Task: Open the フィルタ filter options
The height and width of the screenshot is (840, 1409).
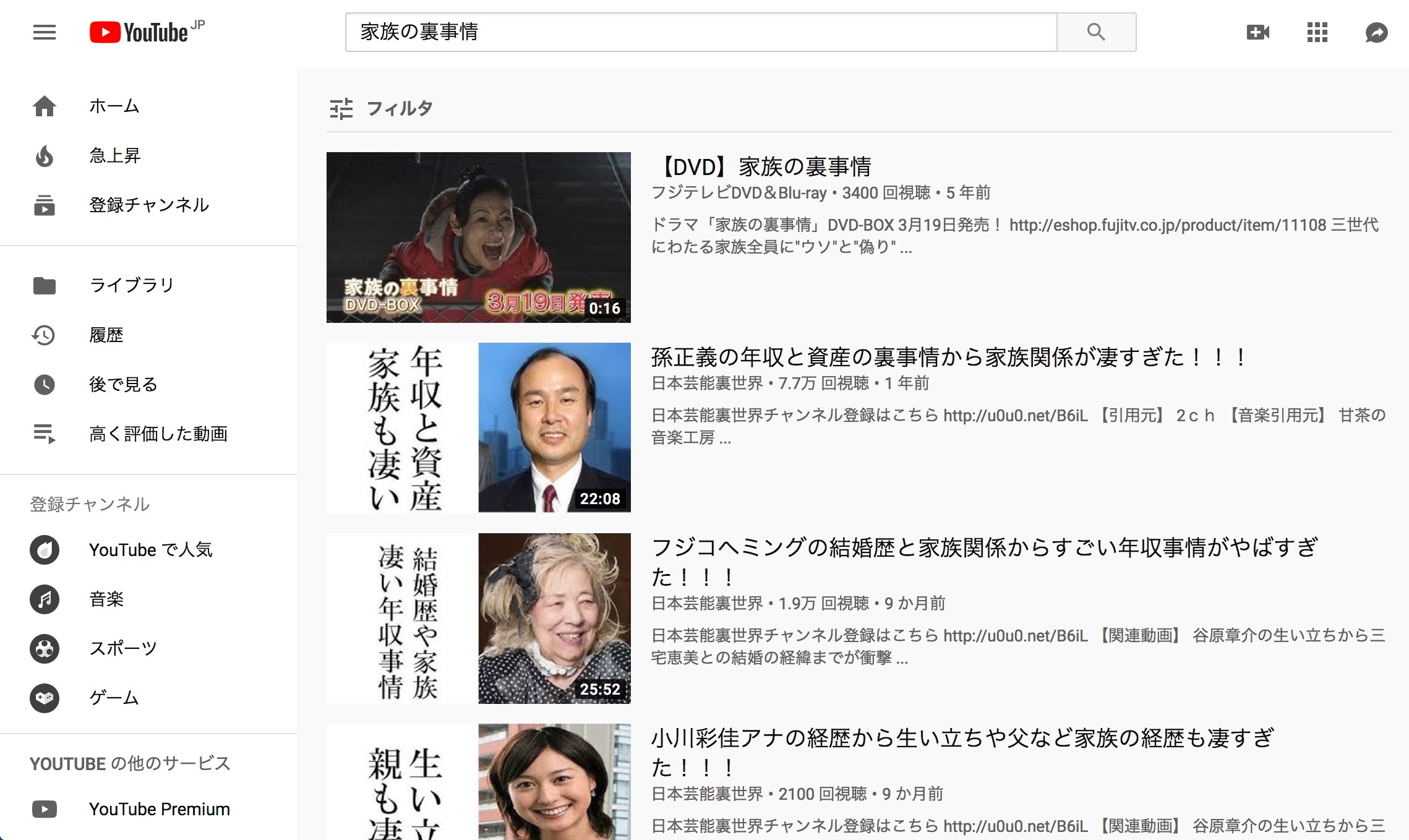Action: [381, 108]
